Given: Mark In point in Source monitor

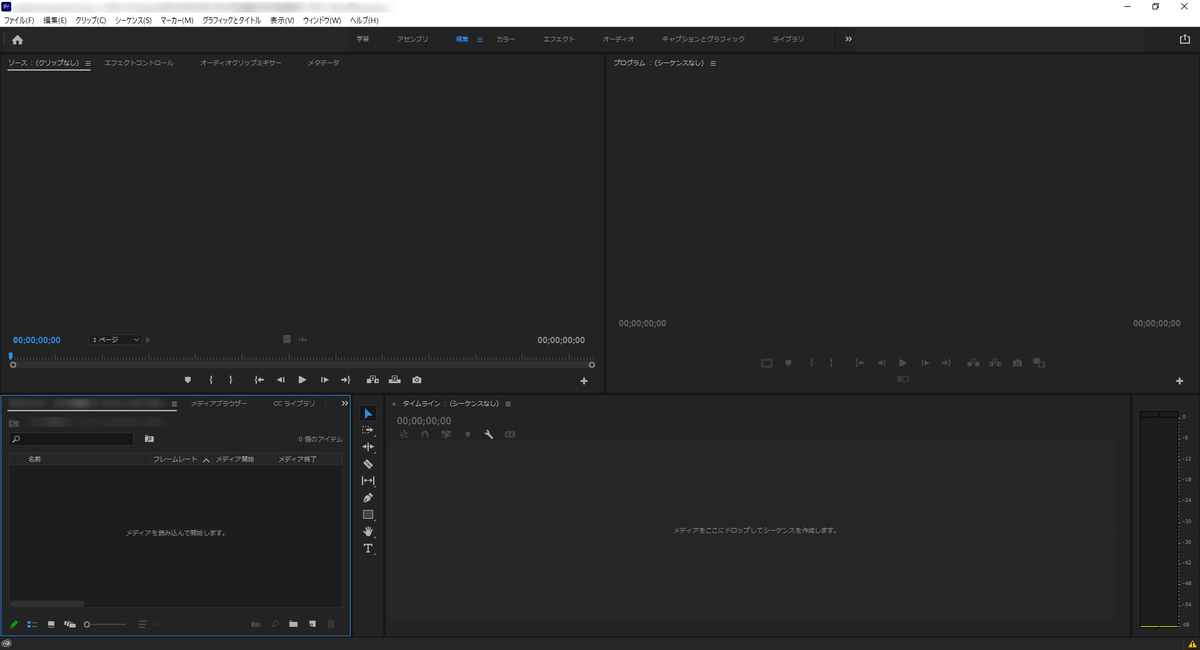Looking at the screenshot, I should pyautogui.click(x=210, y=380).
